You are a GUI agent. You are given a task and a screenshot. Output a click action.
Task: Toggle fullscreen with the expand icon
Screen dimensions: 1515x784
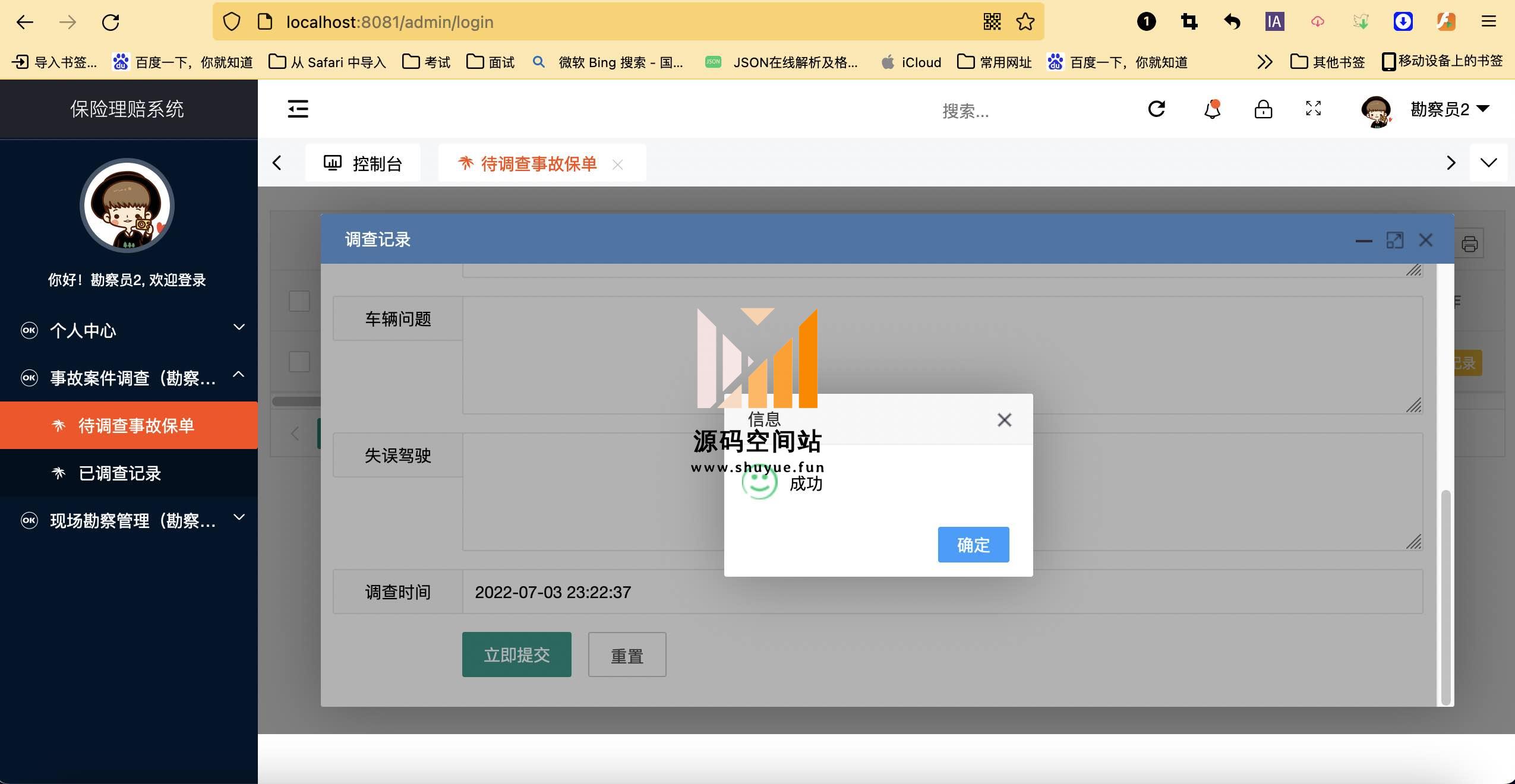pos(1313,108)
